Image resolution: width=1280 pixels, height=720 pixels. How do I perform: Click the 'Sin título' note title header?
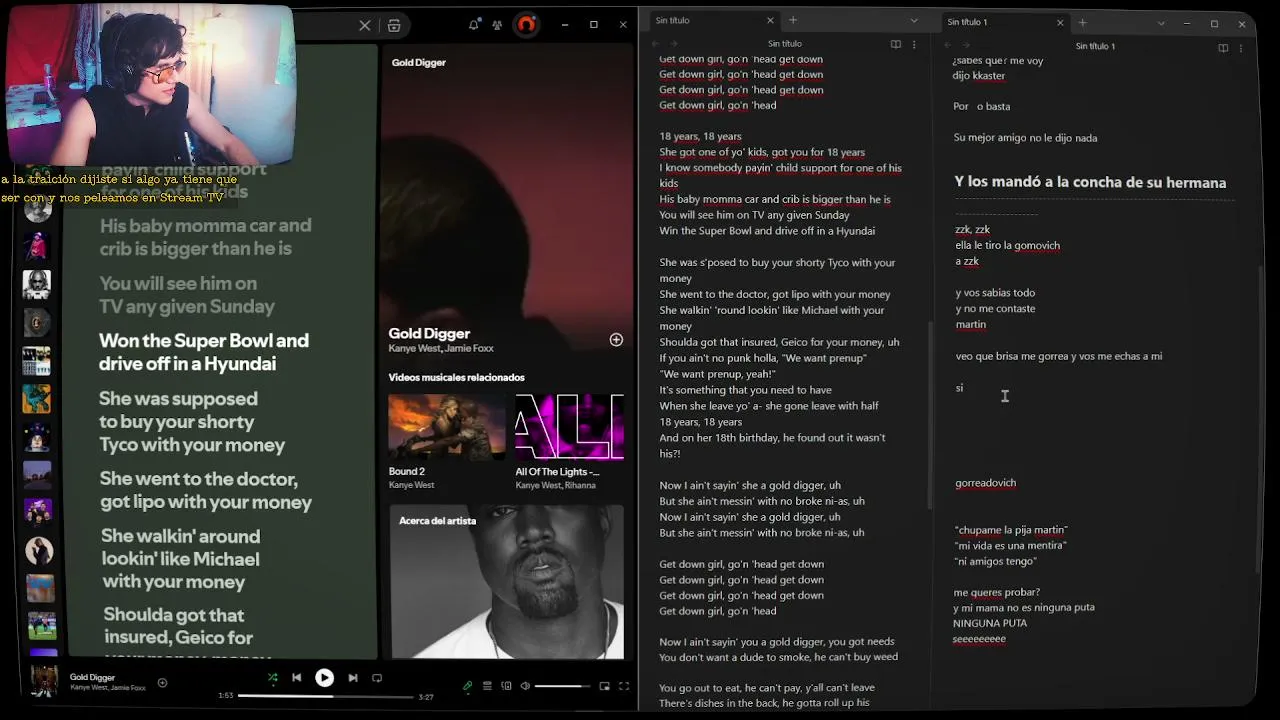tap(785, 44)
